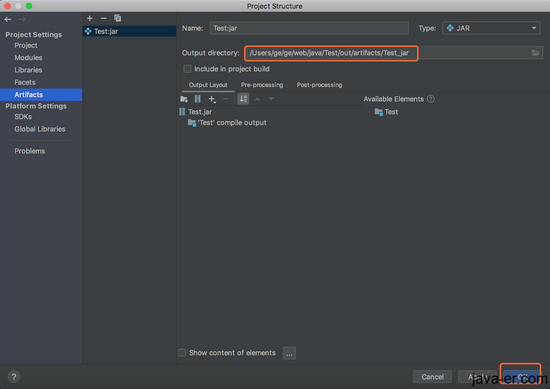Open Project settings page

click(x=26, y=45)
